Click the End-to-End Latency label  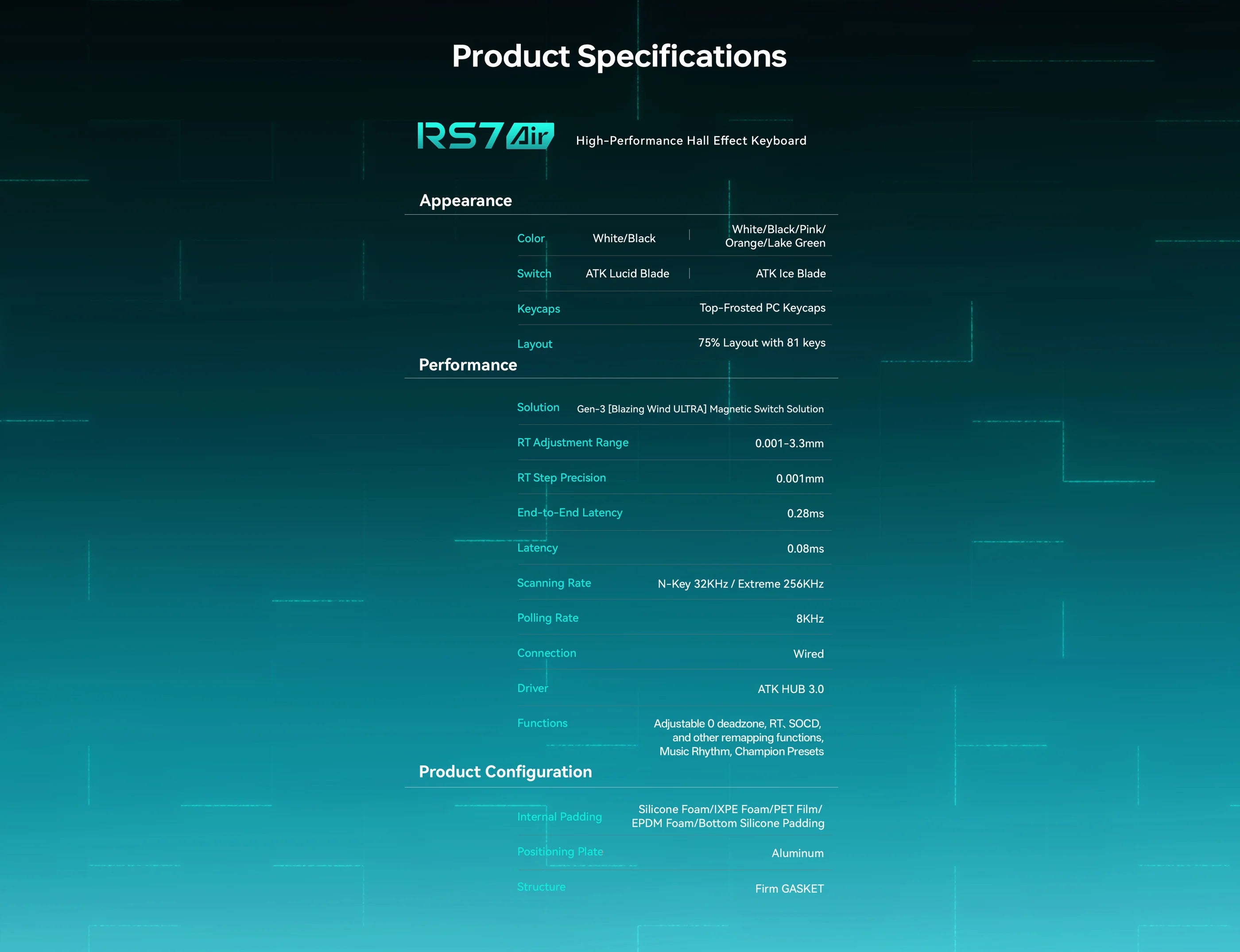570,513
